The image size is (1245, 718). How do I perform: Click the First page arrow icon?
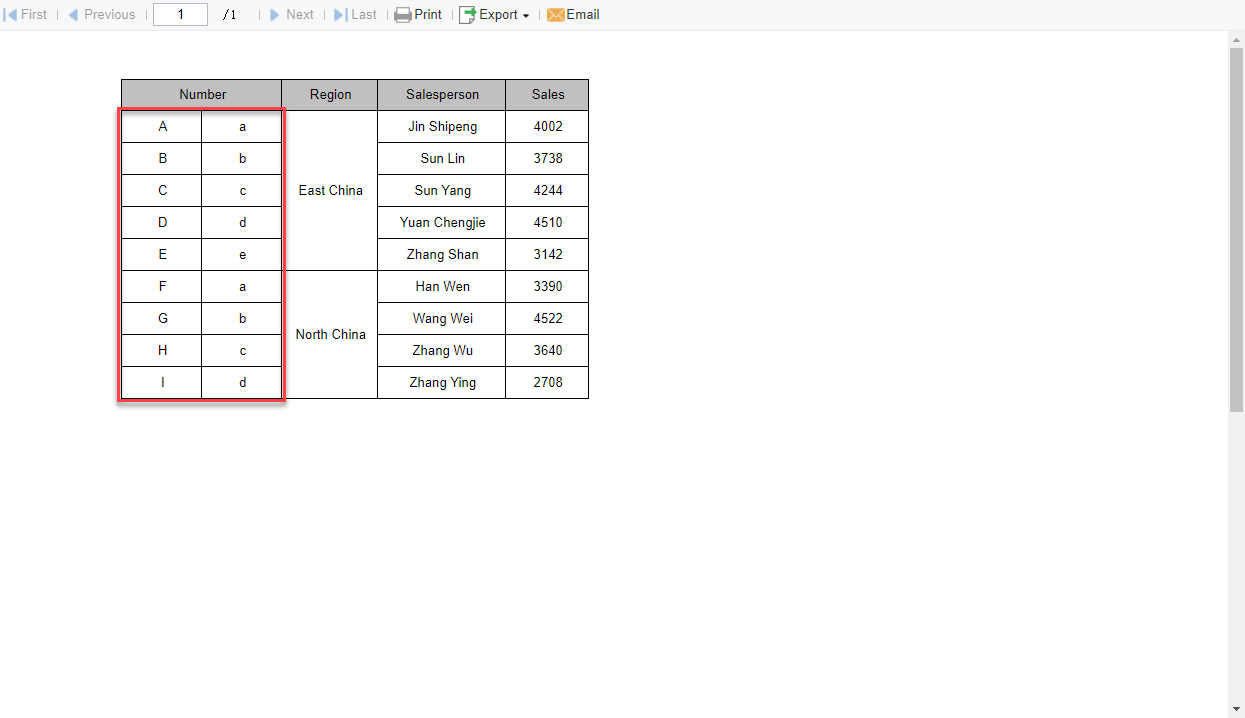coord(11,15)
